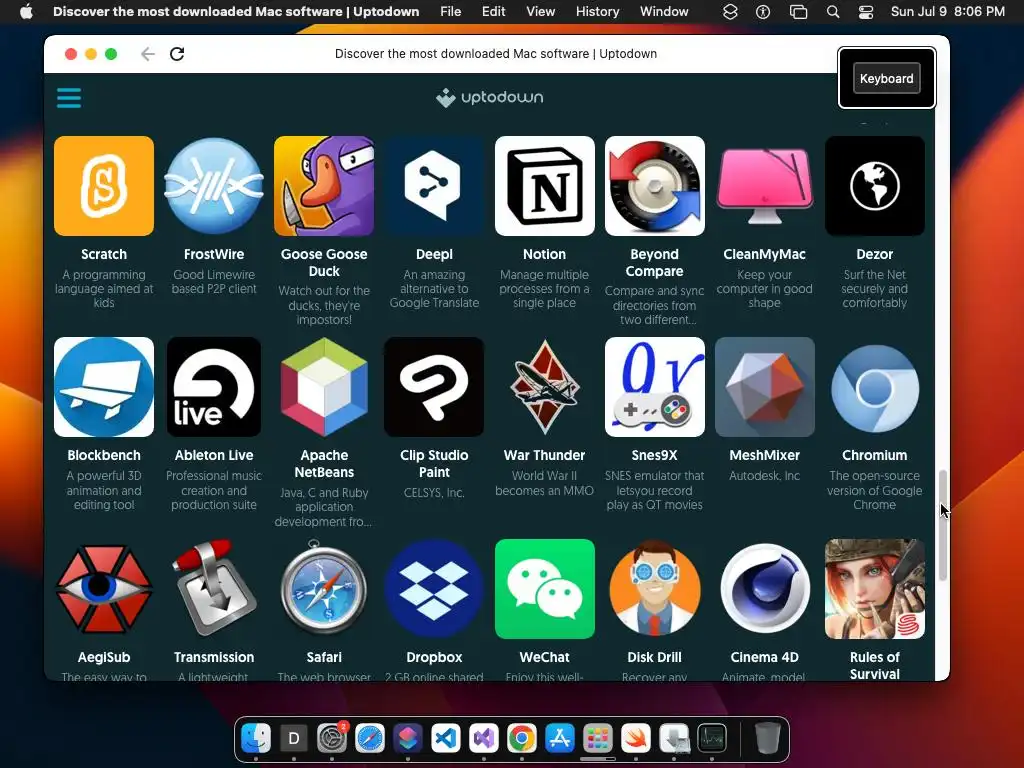Click the Chromium title link
The image size is (1024, 768).
(x=874, y=455)
